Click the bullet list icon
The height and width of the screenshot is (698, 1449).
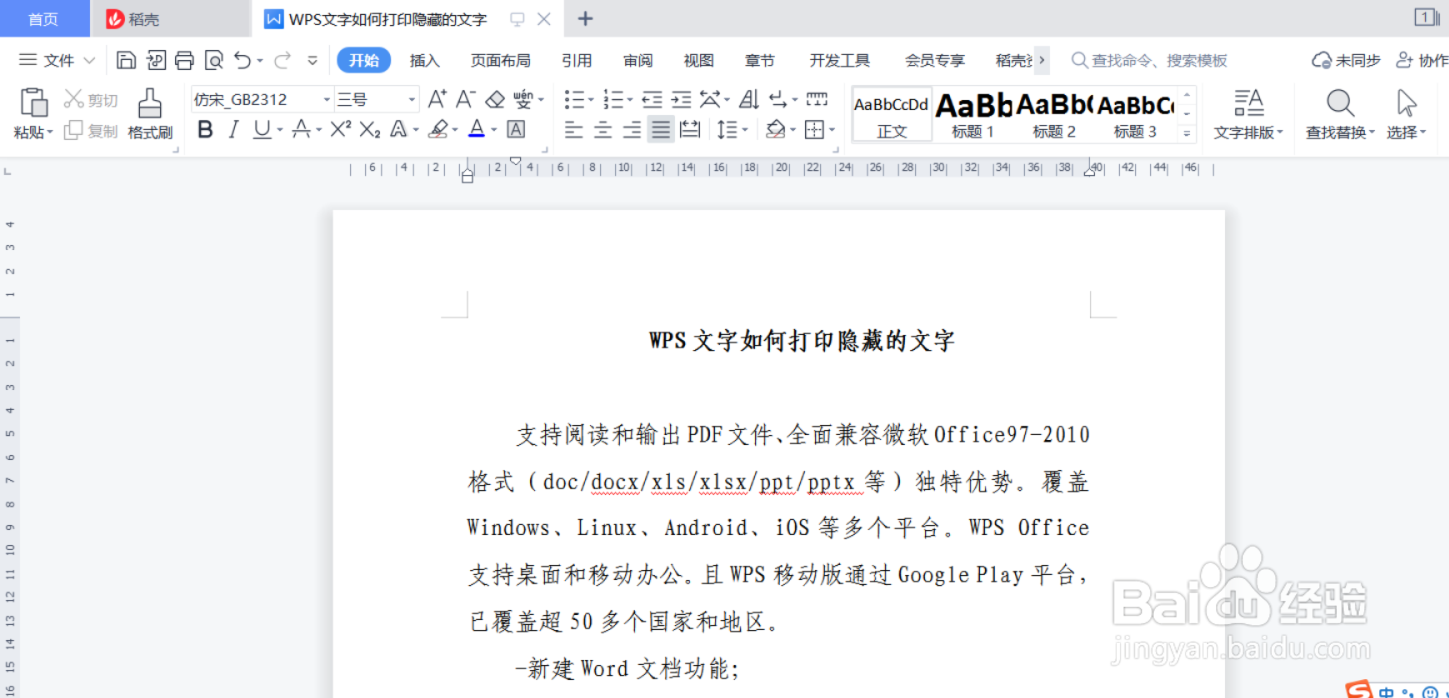click(574, 99)
